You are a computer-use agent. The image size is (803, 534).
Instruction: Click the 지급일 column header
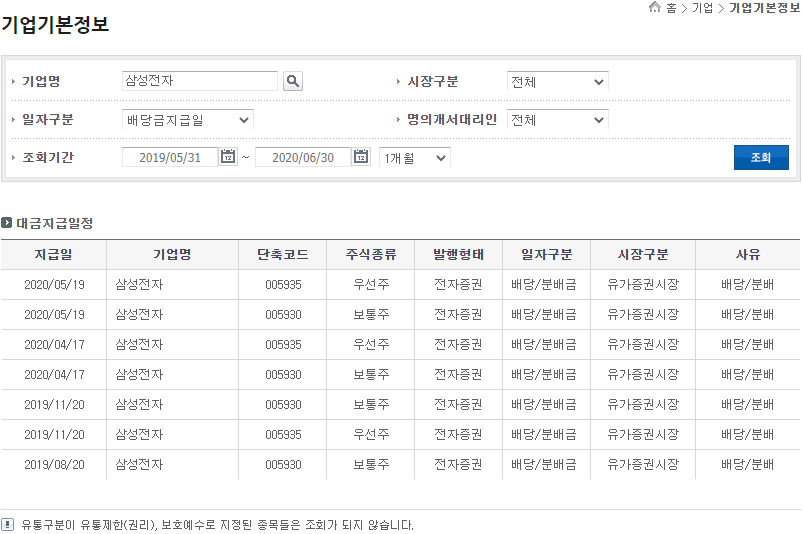[53, 254]
